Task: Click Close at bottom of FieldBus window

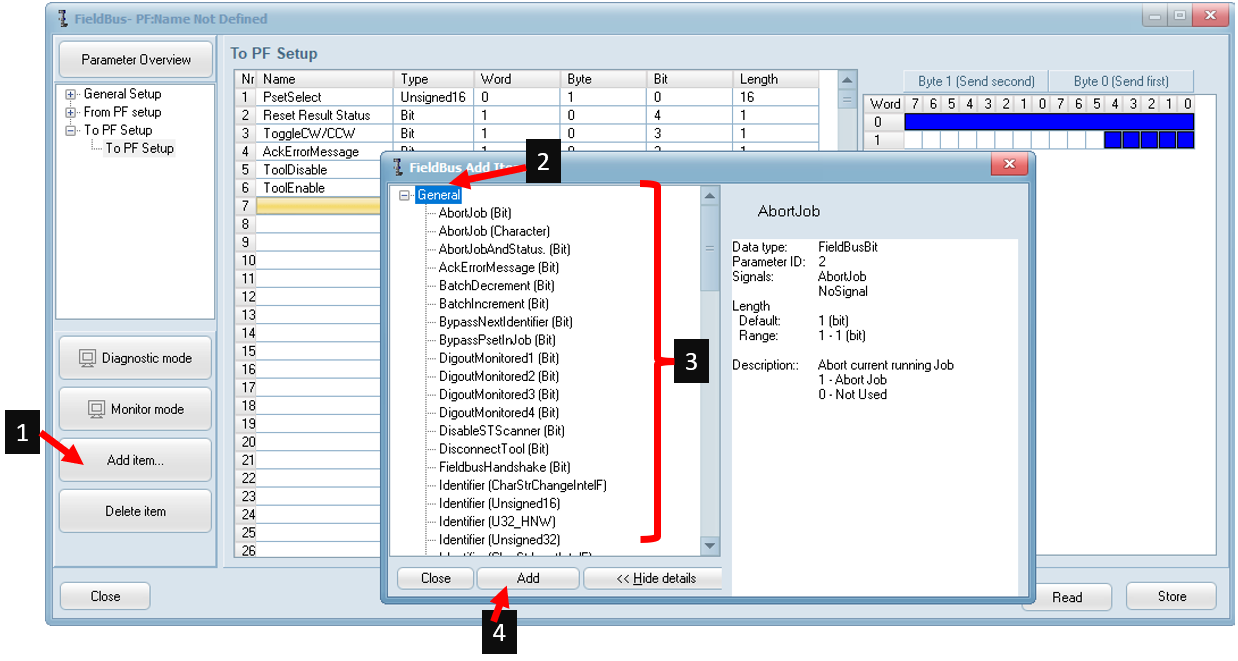Action: point(105,596)
